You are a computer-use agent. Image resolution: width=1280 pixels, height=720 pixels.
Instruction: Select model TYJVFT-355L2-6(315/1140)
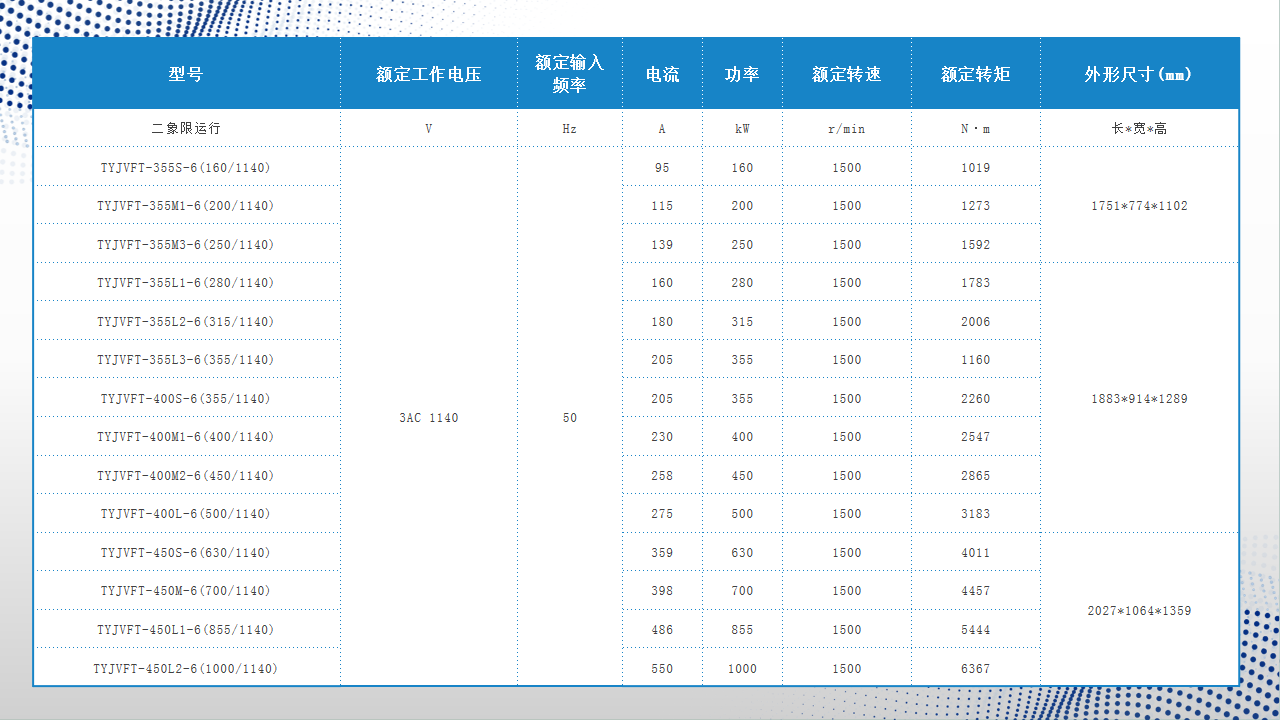coord(186,322)
